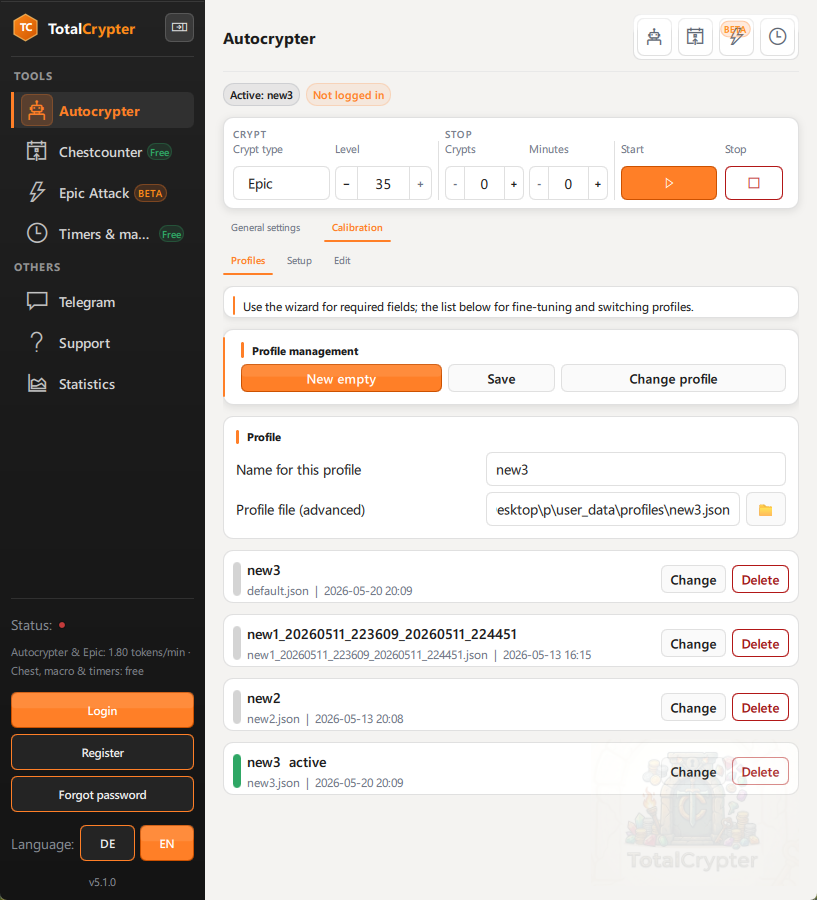The image size is (817, 900).
Task: Stop the autocrypter with the square button
Action: tap(754, 183)
